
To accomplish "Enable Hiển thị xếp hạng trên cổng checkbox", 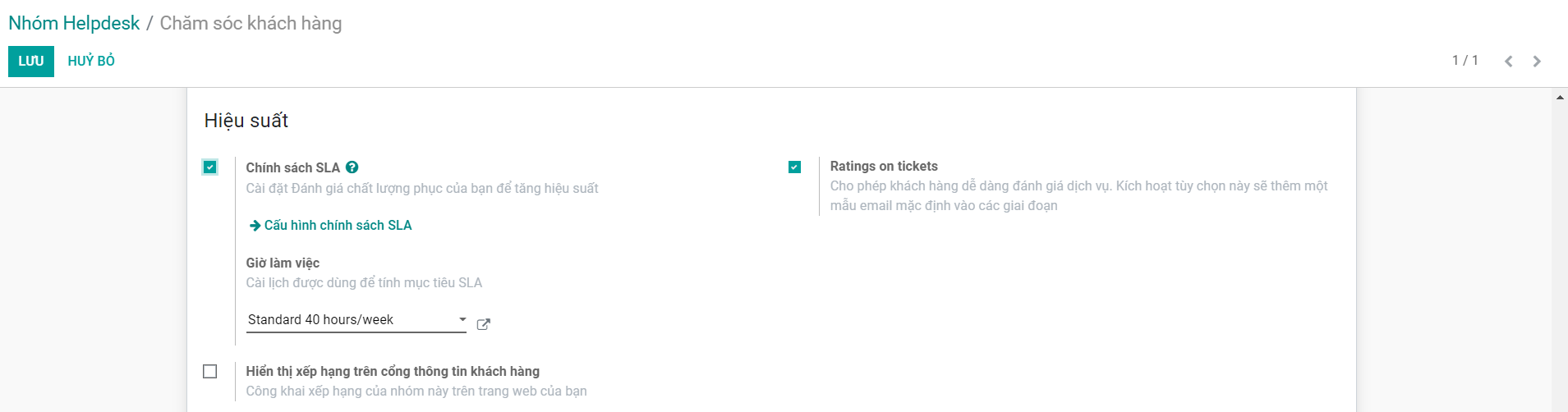I will click(x=210, y=372).
